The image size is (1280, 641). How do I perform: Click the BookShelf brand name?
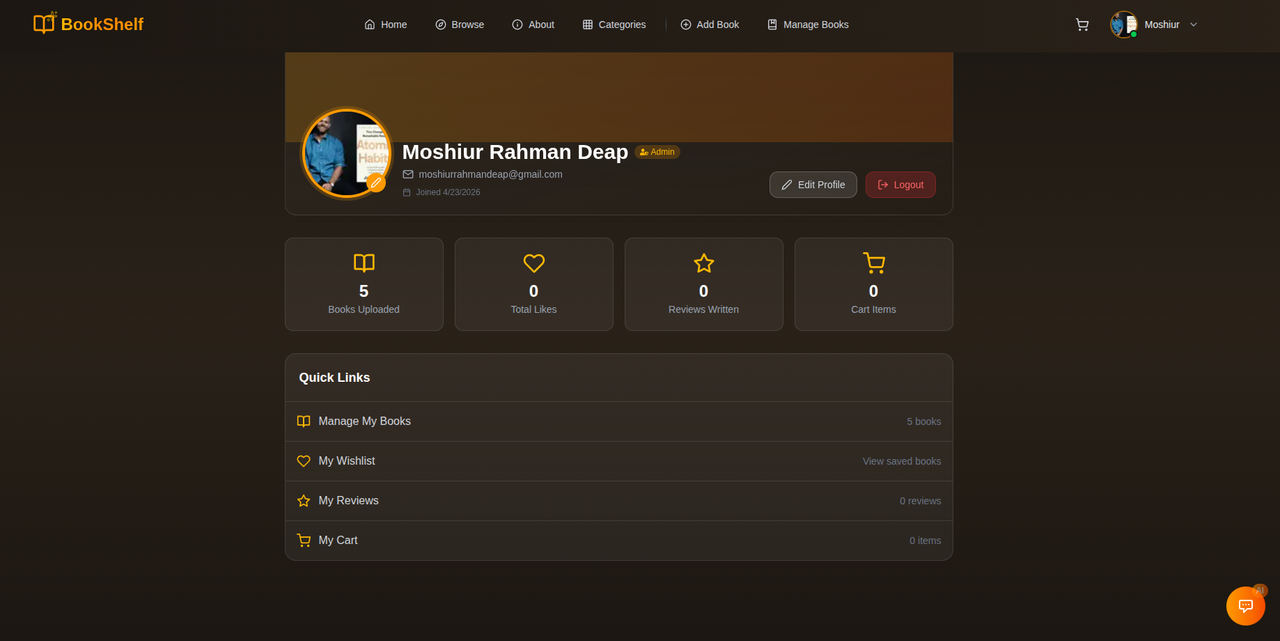[x=102, y=24]
